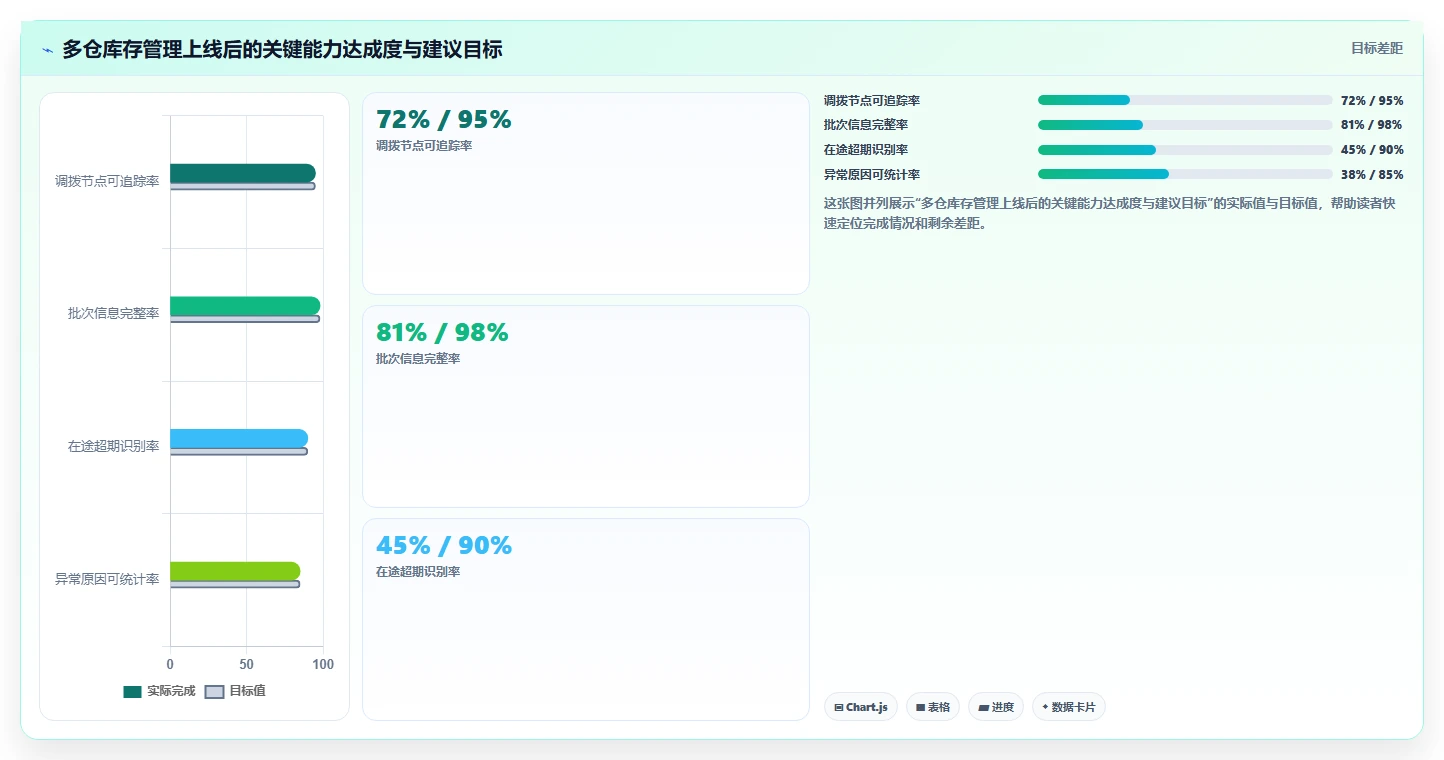1444x760 pixels.
Task: Click the x-axis tick label 100
Action: [323, 664]
